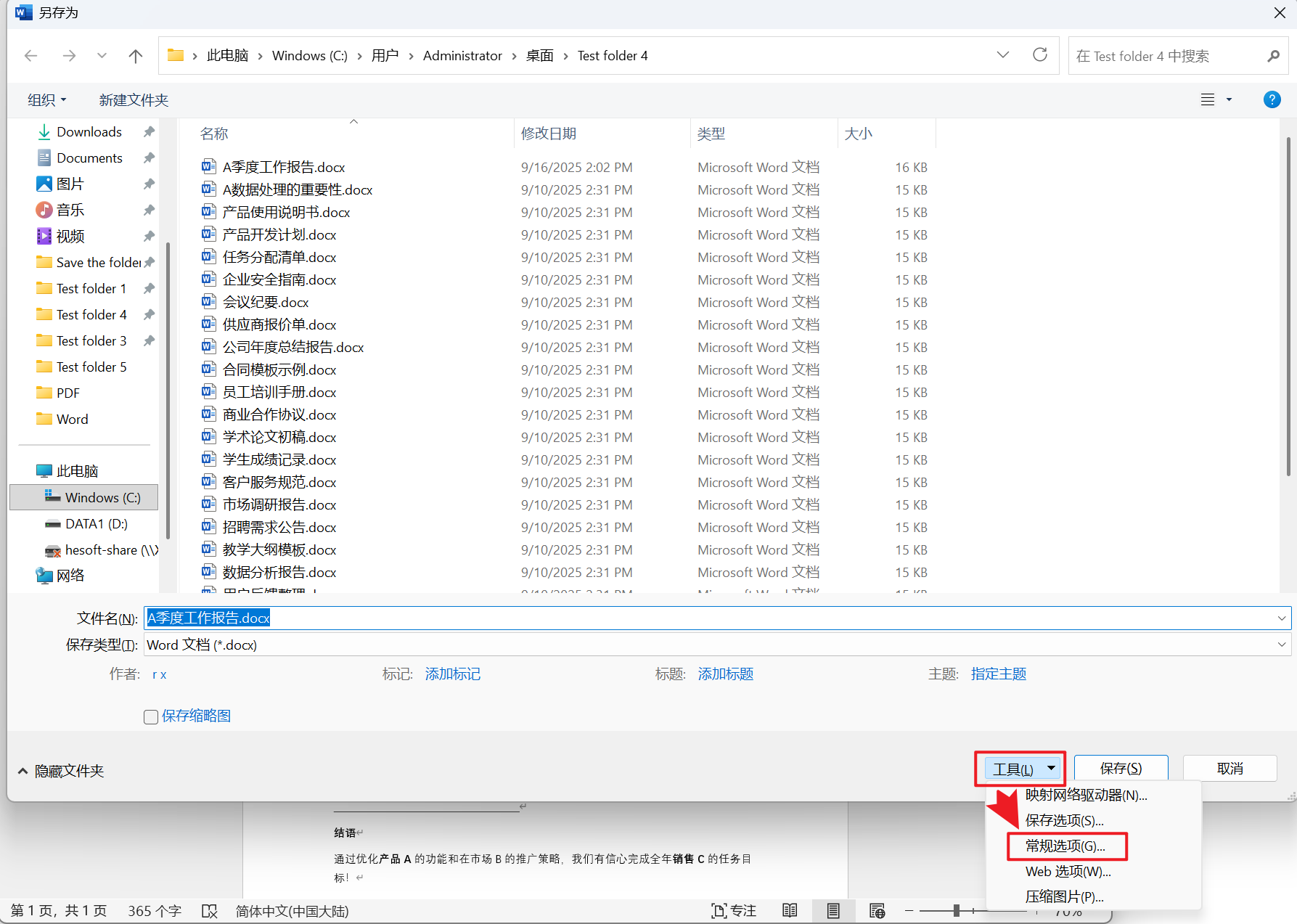Click the 保存 button
Viewport: 1297px width, 924px height.
coord(1121,768)
